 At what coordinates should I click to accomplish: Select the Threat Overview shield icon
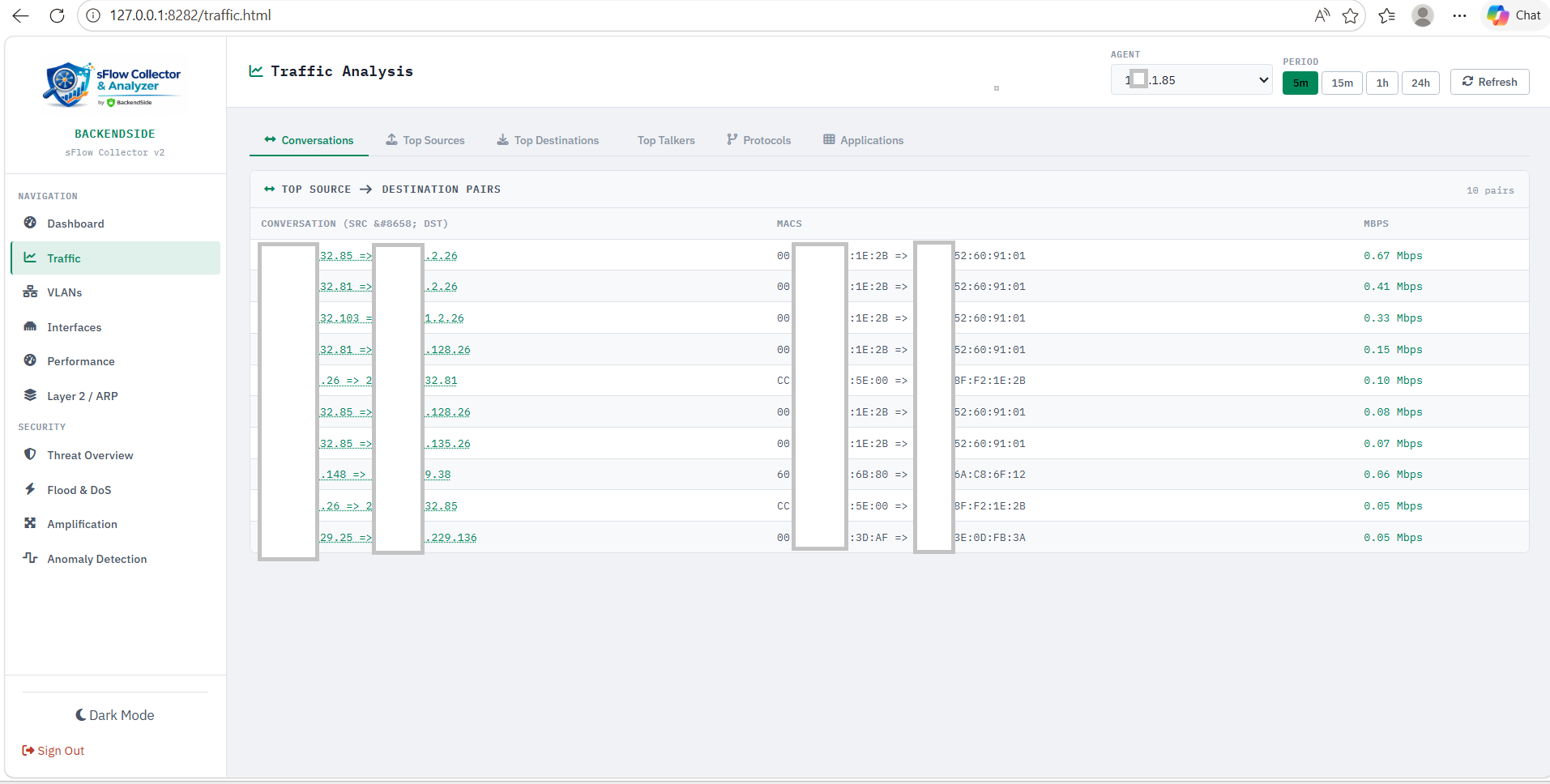pyautogui.click(x=30, y=454)
